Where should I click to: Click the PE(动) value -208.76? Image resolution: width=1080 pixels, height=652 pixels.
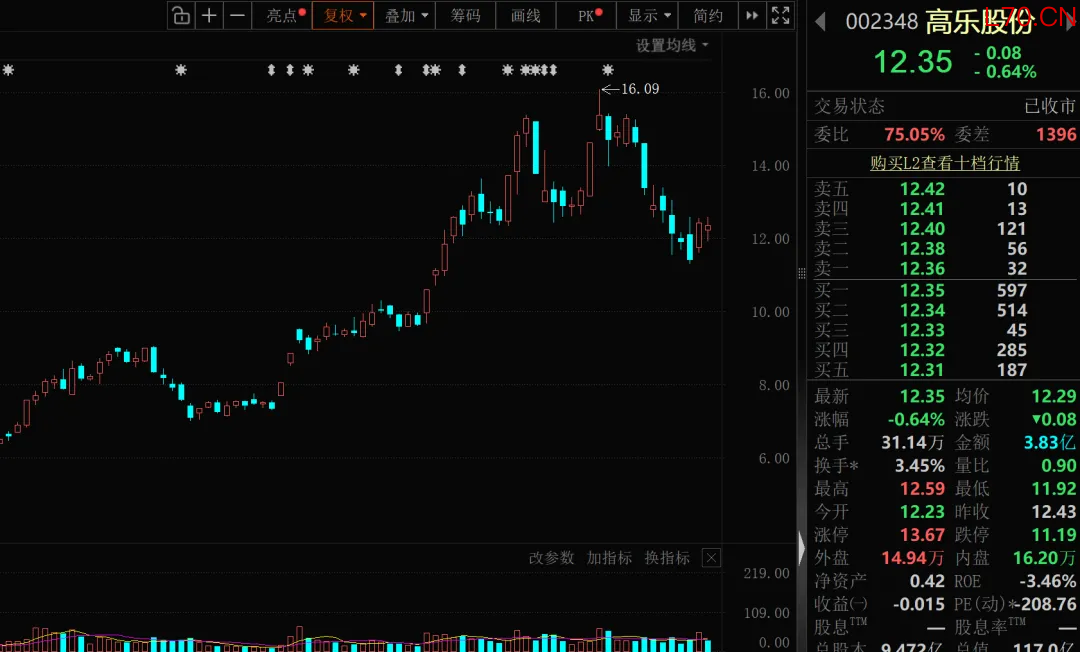pos(1047,604)
